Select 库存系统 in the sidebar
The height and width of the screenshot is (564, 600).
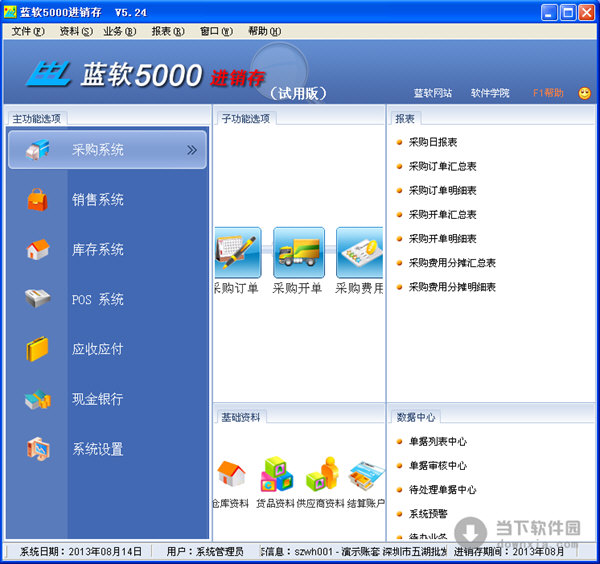97,250
